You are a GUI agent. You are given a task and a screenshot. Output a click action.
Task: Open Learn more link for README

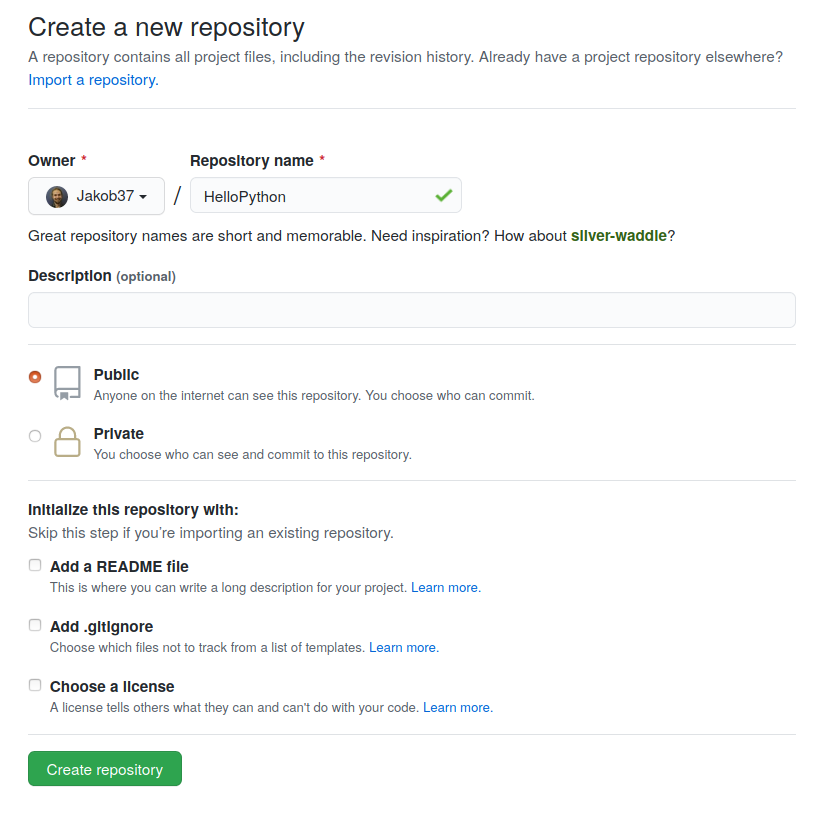tap(446, 588)
